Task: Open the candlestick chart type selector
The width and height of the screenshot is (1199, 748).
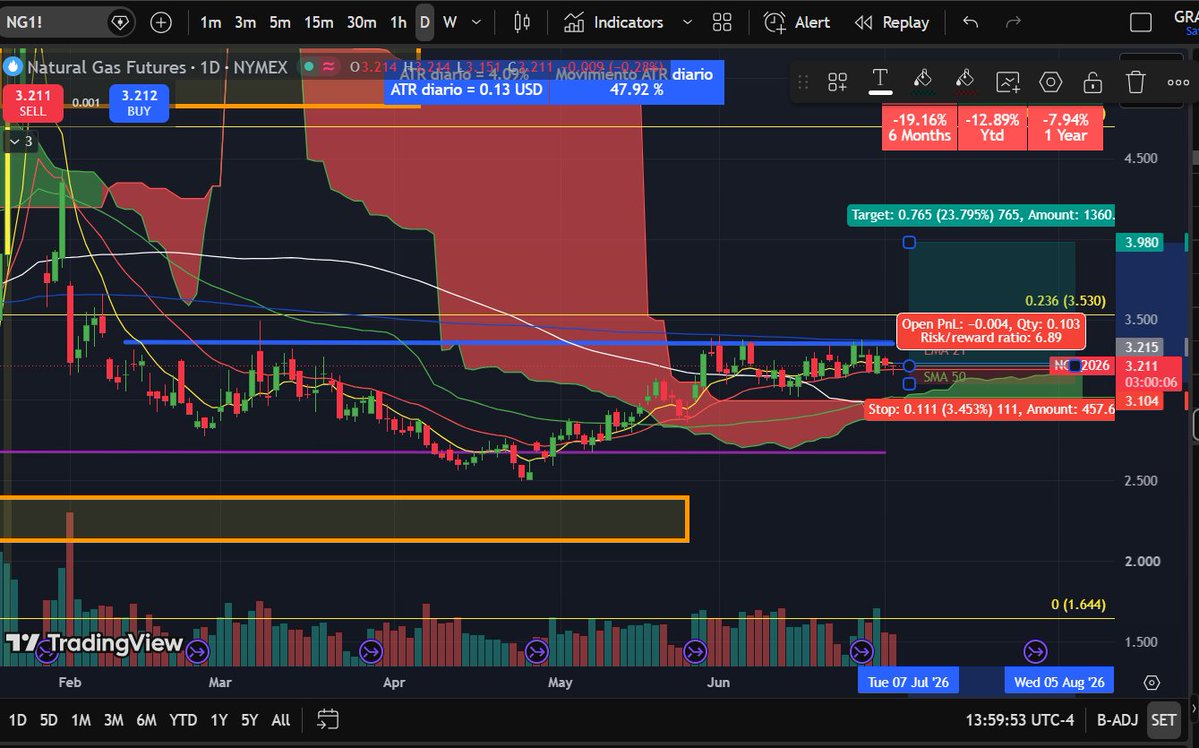Action: click(x=522, y=22)
